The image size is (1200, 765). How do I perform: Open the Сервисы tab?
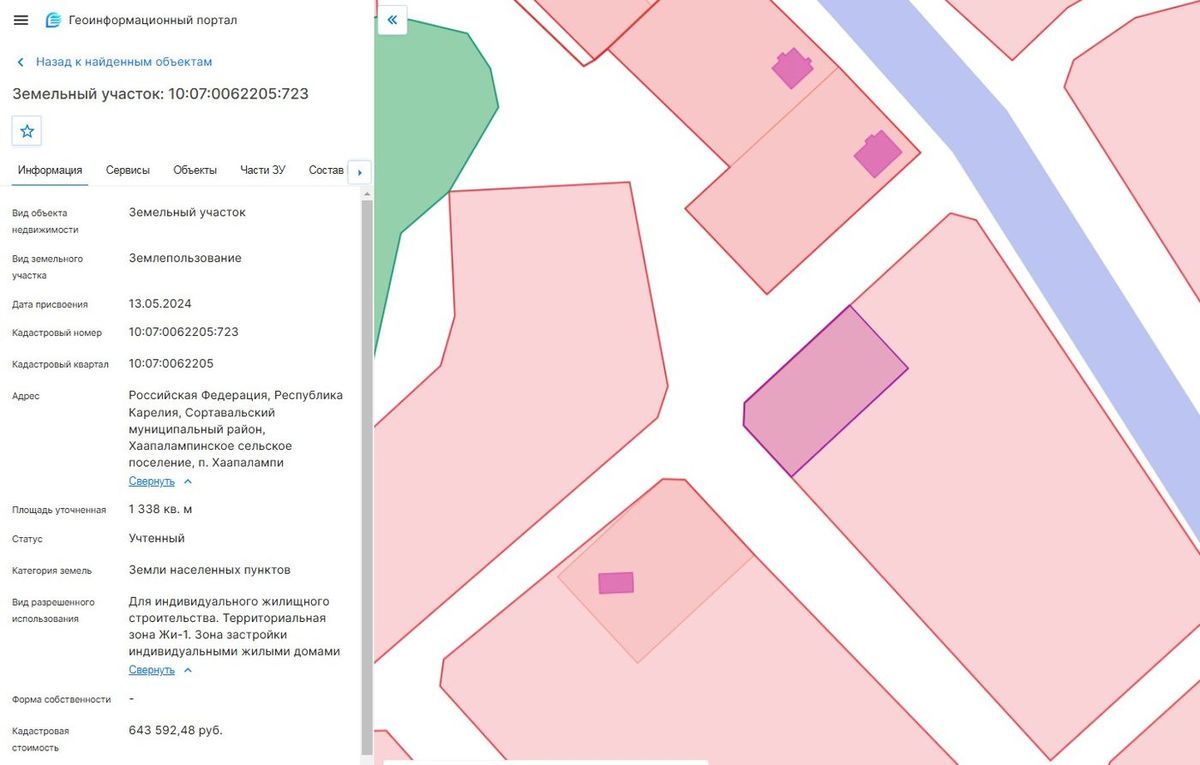click(x=128, y=170)
